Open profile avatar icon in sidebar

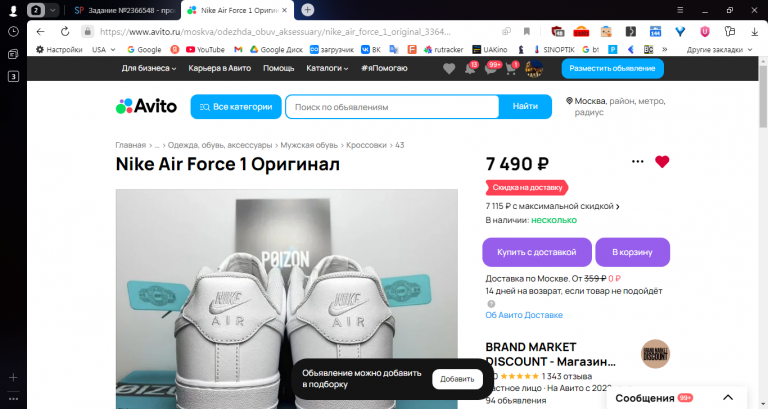[13, 10]
